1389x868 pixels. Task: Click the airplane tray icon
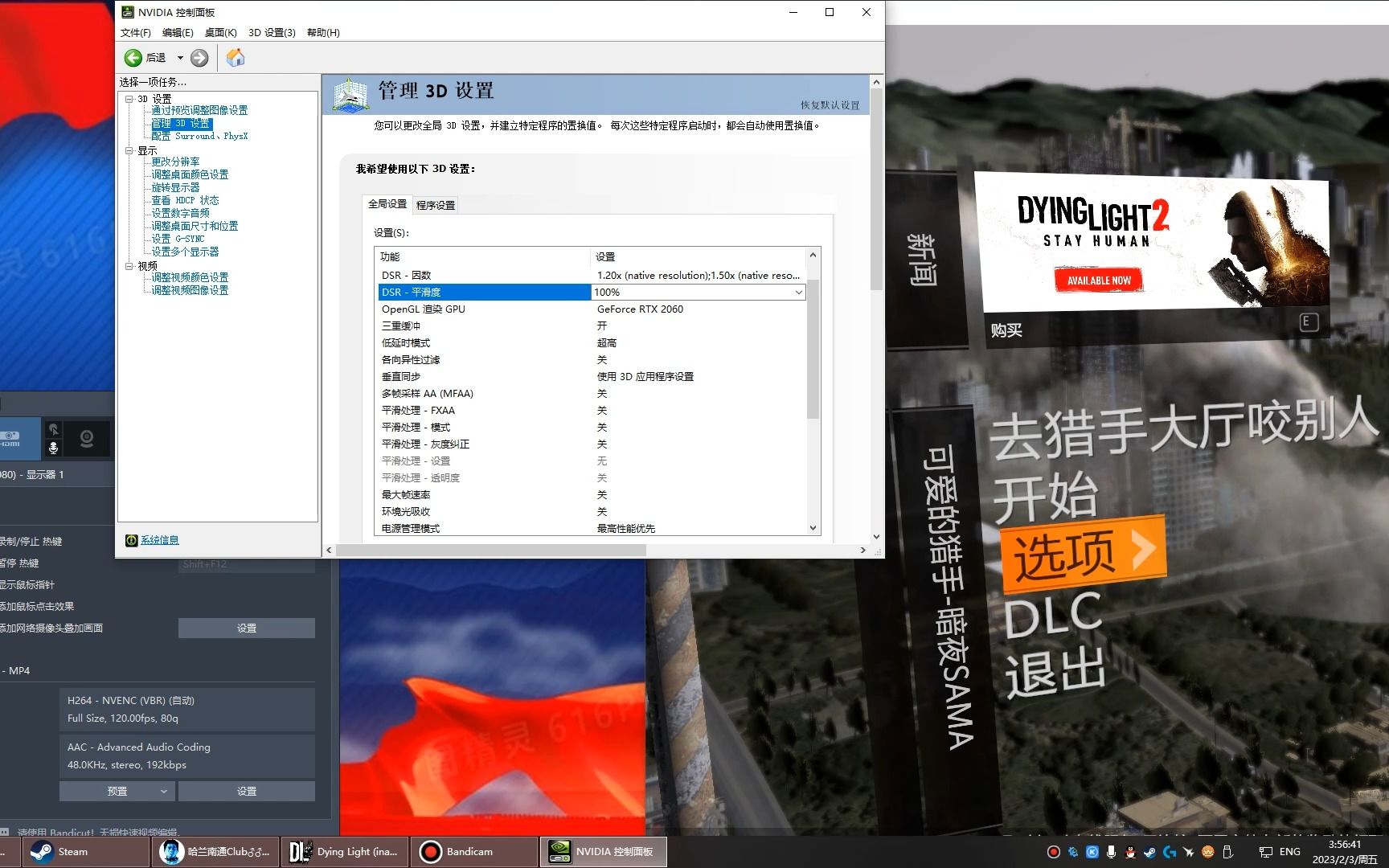coord(1188,852)
